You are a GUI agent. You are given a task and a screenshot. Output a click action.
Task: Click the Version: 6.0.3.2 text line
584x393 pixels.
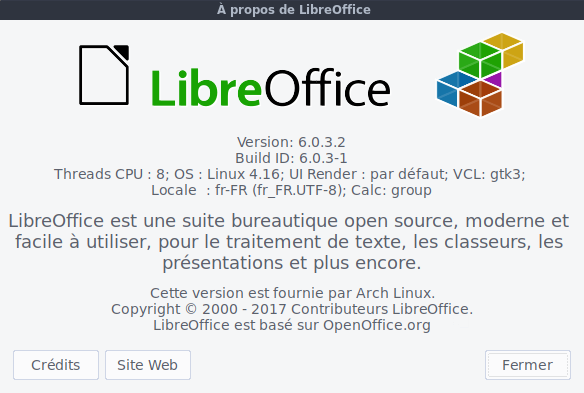pos(291,142)
